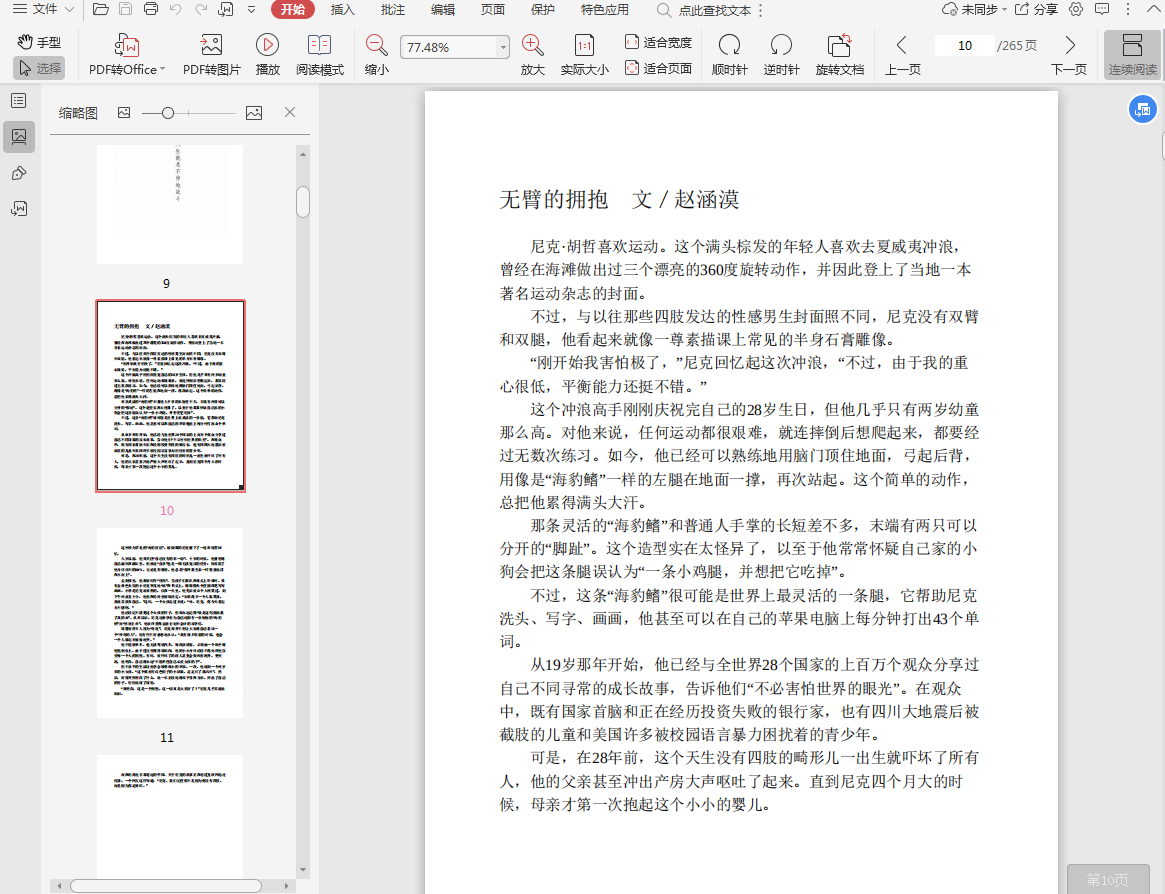Switch to the 保护 tab
The image size is (1165, 894).
[542, 10]
